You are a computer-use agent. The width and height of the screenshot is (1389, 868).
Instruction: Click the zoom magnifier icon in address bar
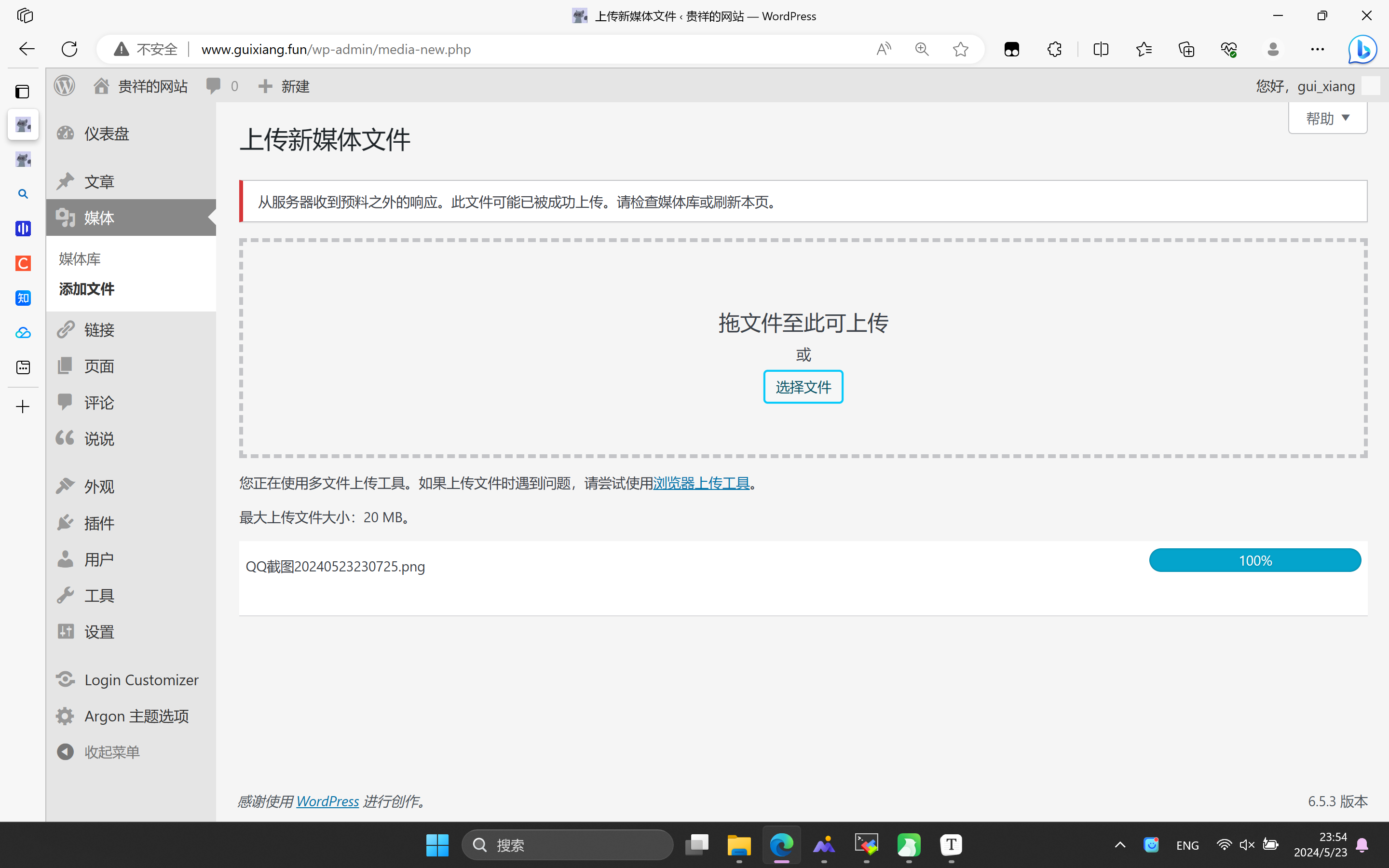click(922, 49)
